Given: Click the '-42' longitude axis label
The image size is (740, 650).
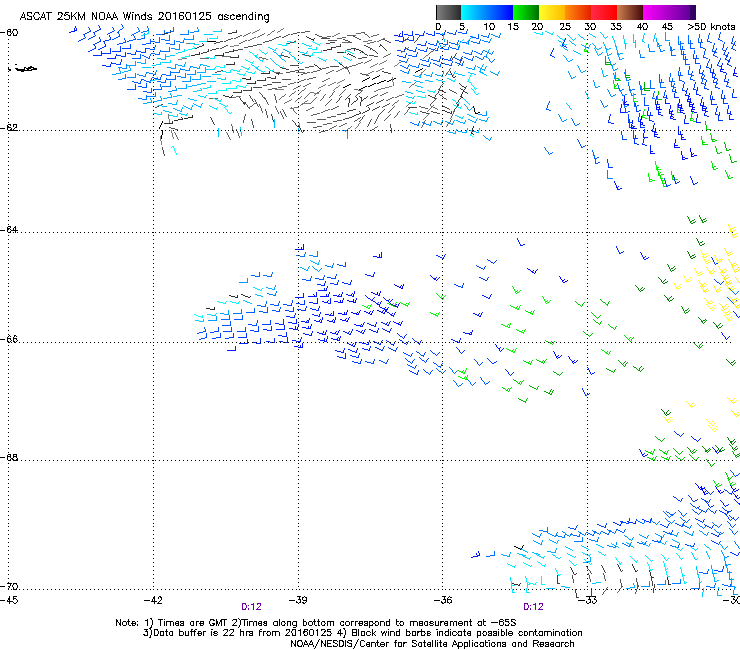Looking at the screenshot, I should point(153,600).
